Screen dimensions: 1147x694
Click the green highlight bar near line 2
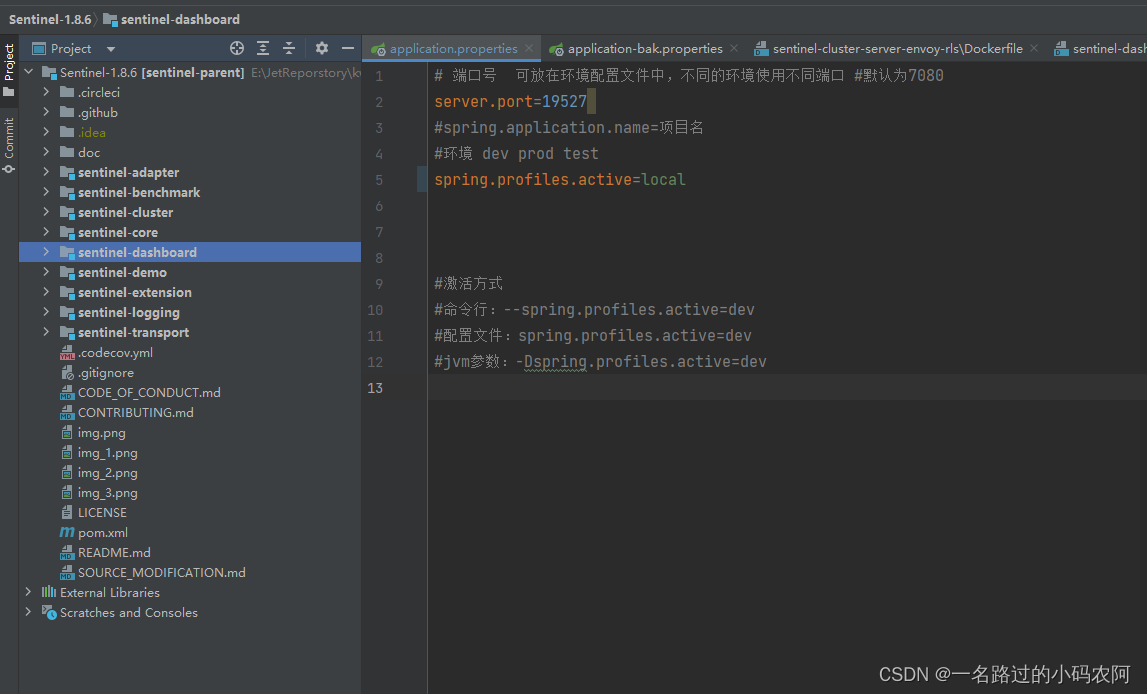[590, 100]
